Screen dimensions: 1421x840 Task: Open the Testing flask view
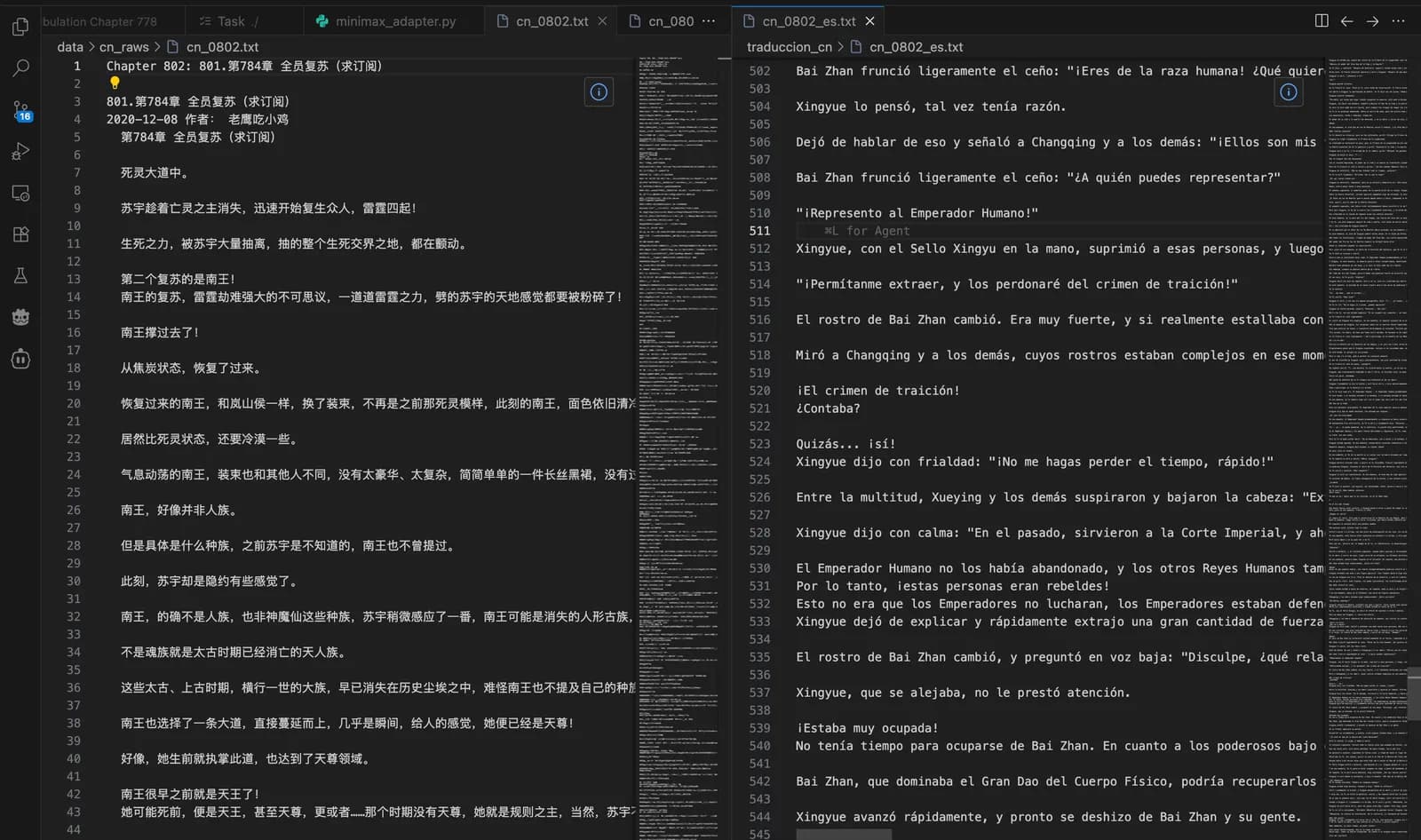[x=20, y=276]
